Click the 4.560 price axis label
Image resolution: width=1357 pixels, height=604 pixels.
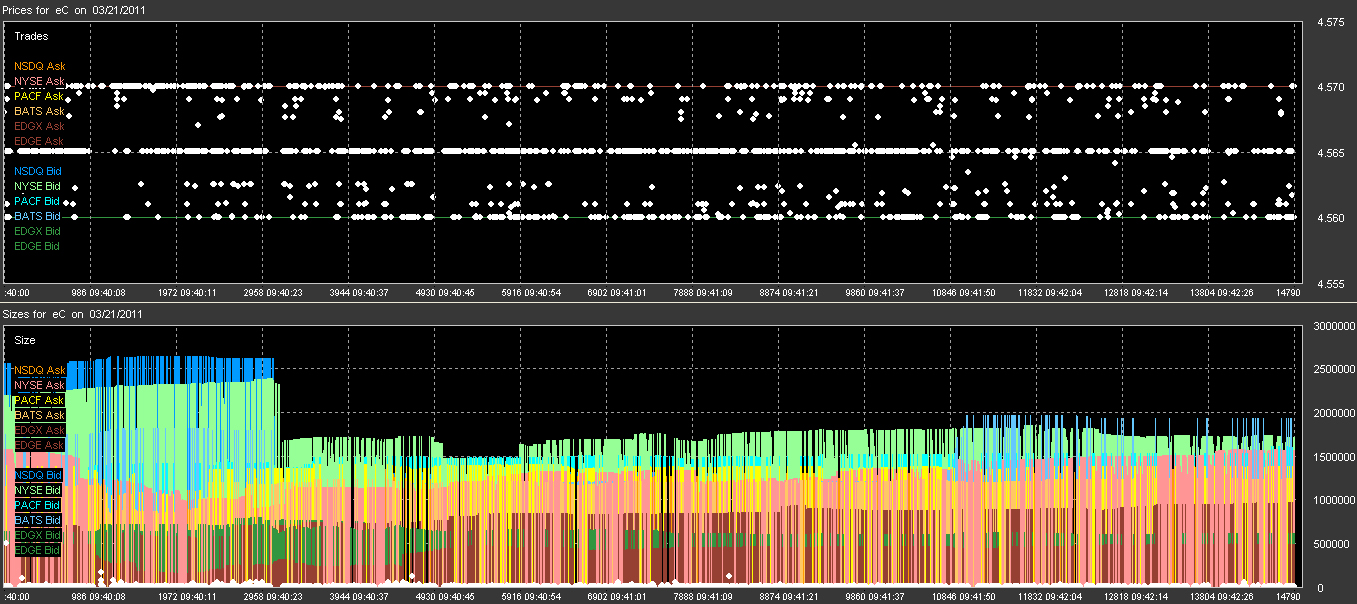(1331, 218)
